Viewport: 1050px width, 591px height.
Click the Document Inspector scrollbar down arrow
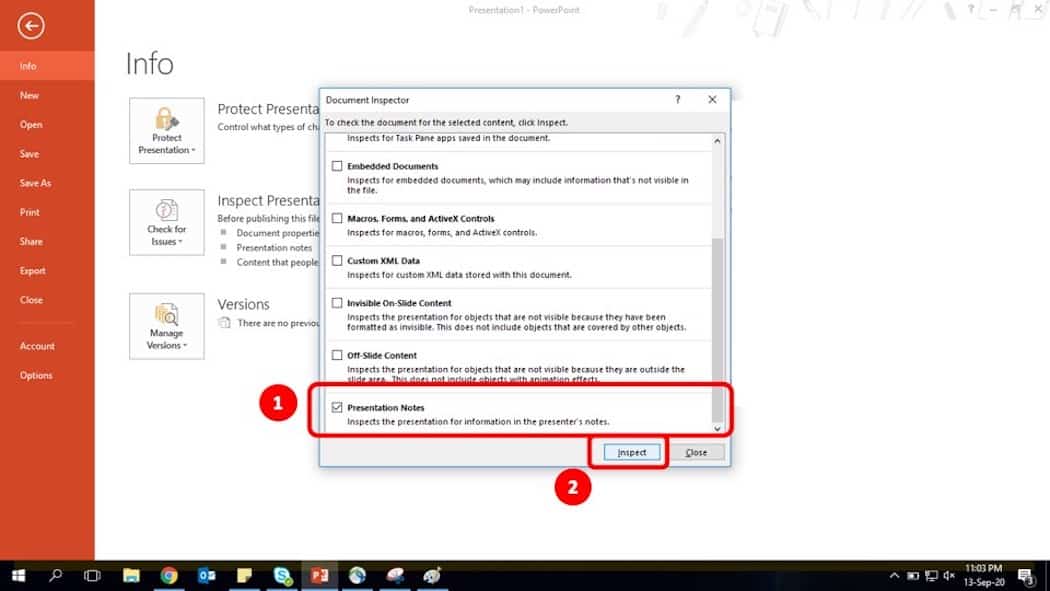(717, 428)
